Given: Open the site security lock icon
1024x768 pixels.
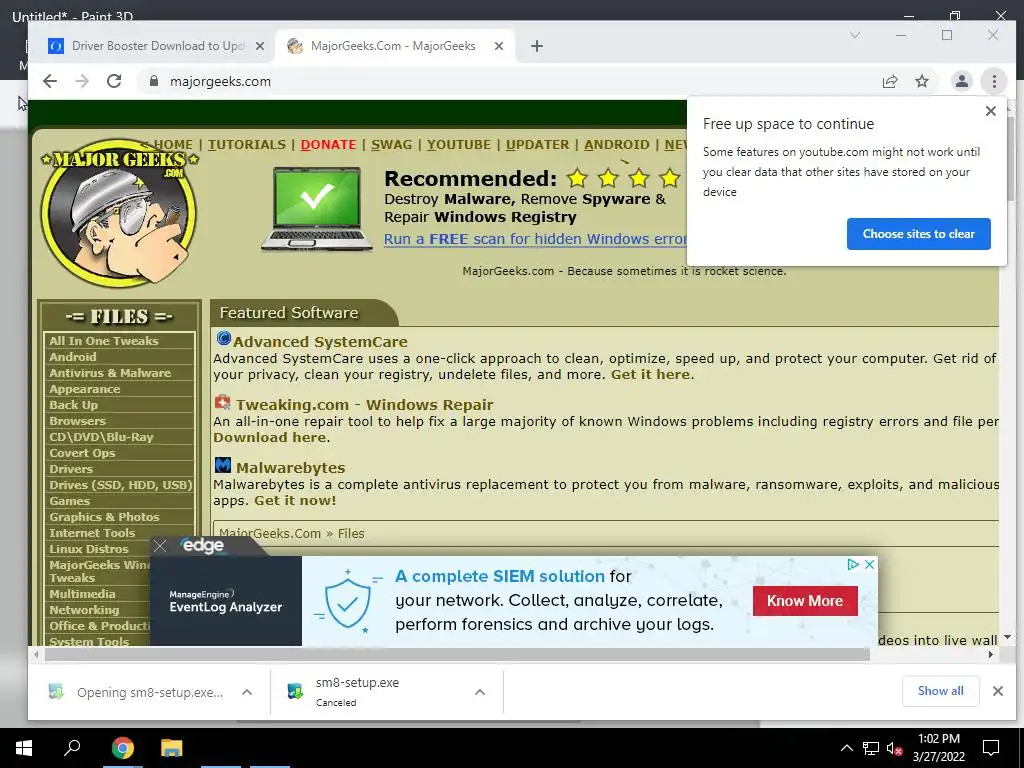Looking at the screenshot, I should 153,81.
